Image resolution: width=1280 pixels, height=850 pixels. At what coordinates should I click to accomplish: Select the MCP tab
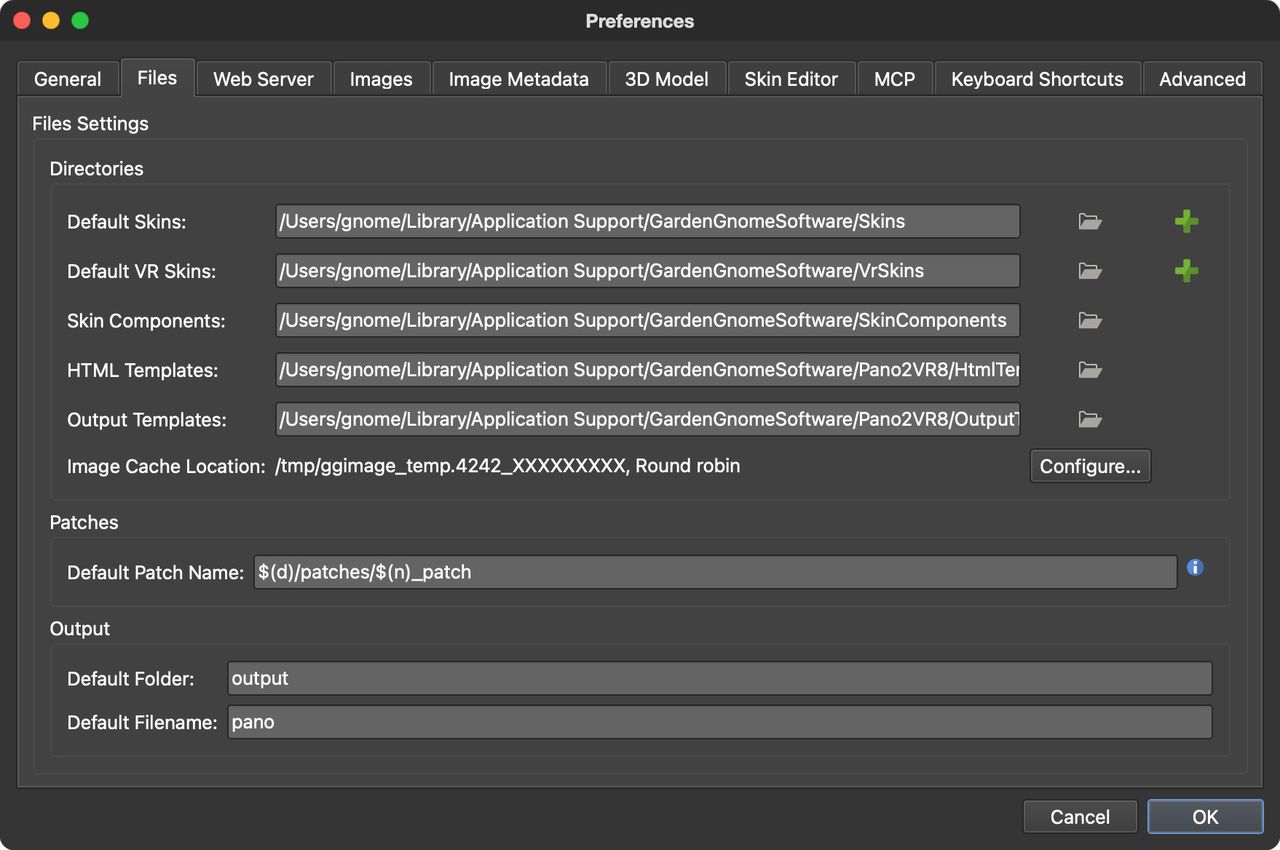click(894, 79)
